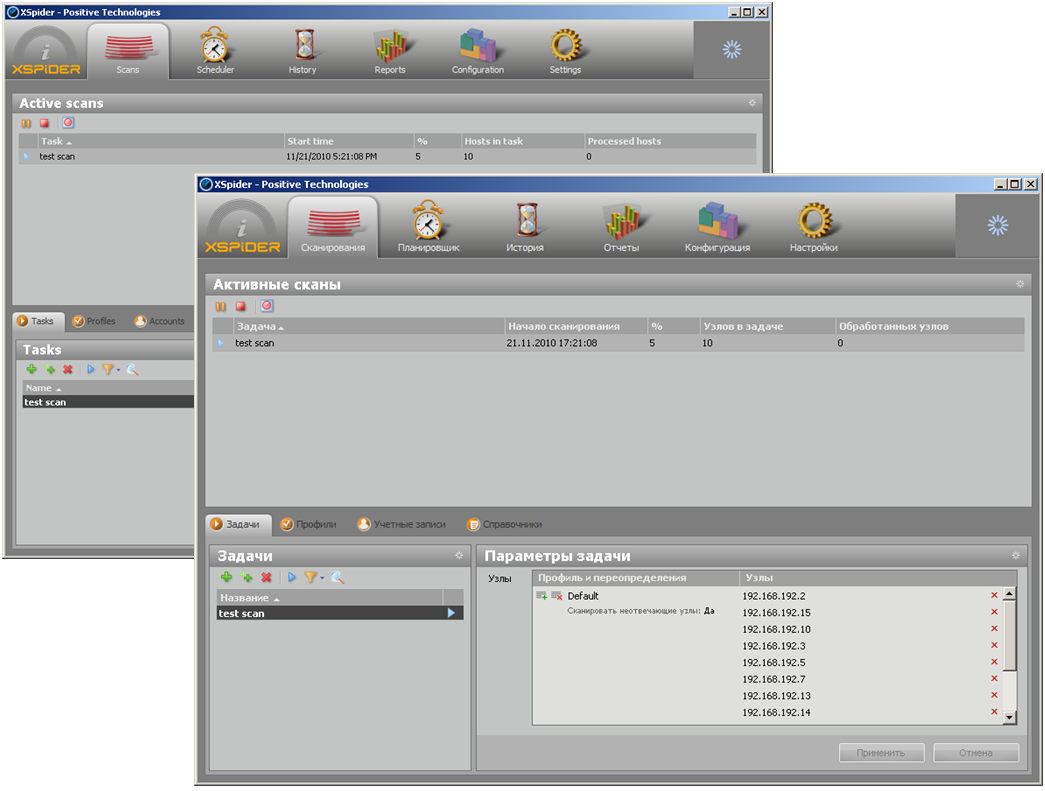Open Активные сканы panel options gear

pyautogui.click(x=1020, y=284)
